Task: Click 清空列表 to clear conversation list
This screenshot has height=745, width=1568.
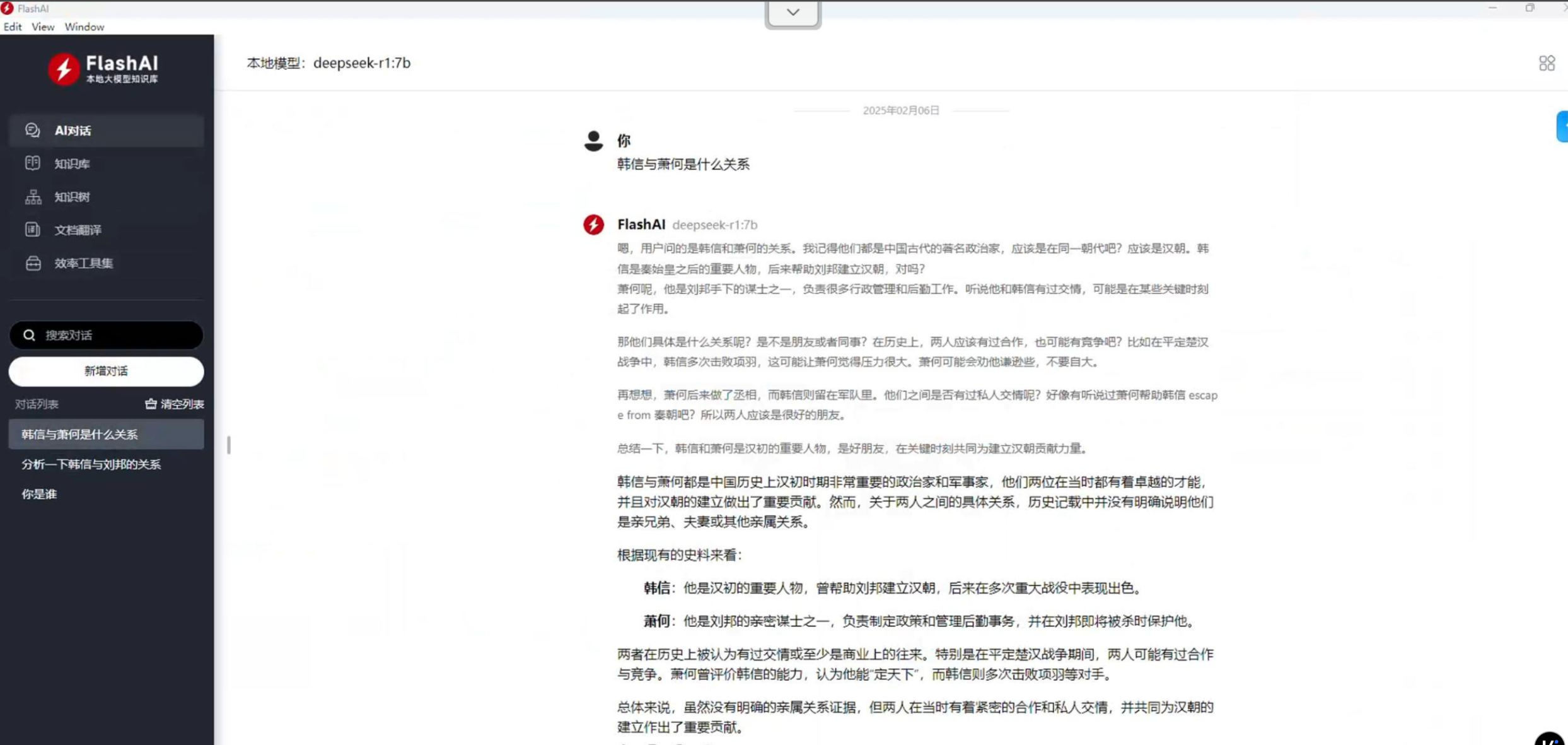Action: (x=182, y=404)
